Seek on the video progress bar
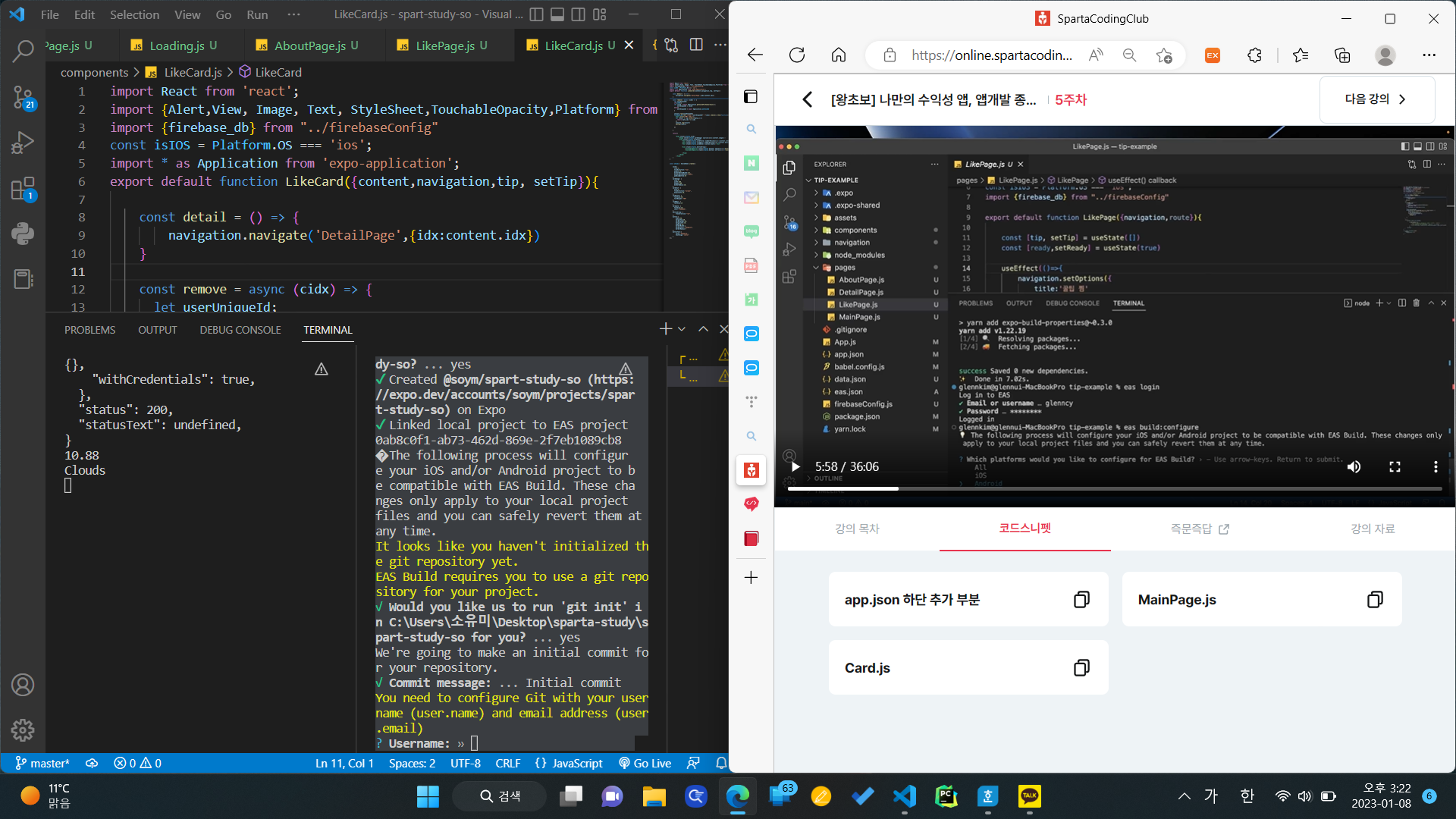 pos(1115,488)
